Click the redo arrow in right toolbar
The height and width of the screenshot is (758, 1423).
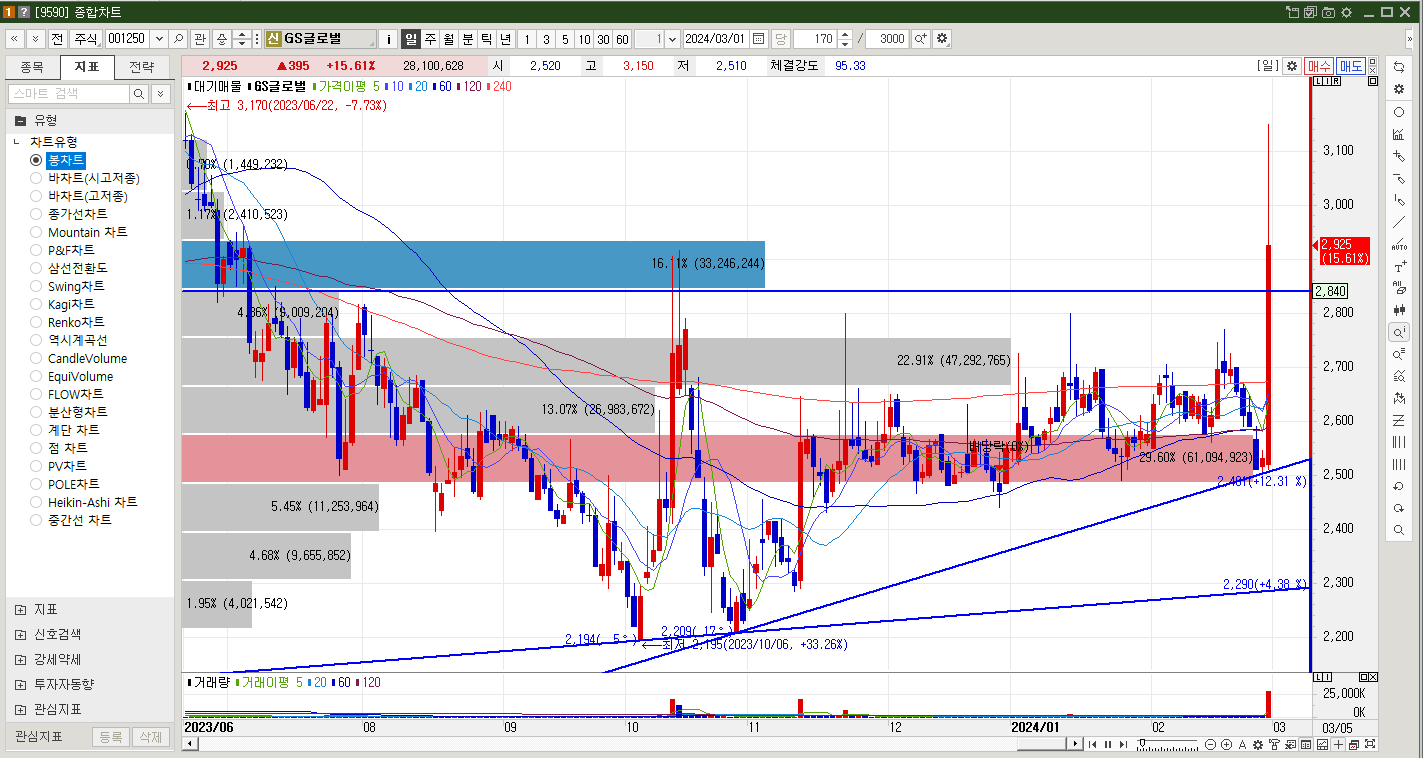coord(1399,508)
